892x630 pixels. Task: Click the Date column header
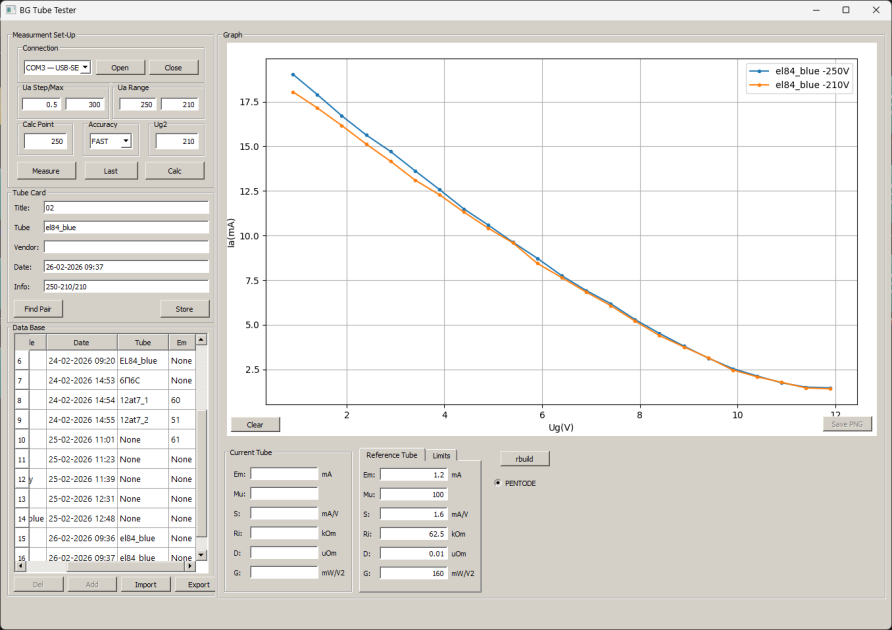click(81, 342)
